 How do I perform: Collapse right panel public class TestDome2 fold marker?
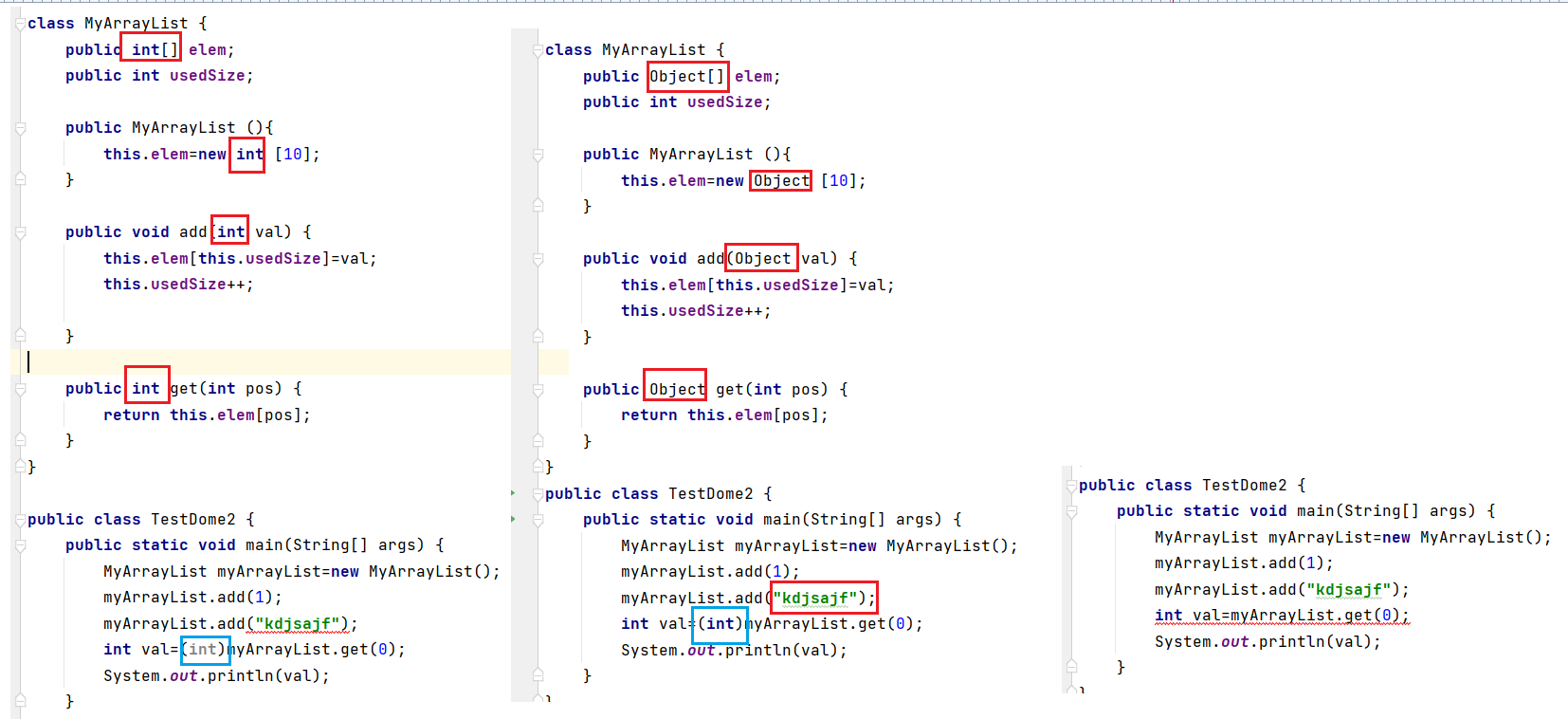click(1071, 486)
